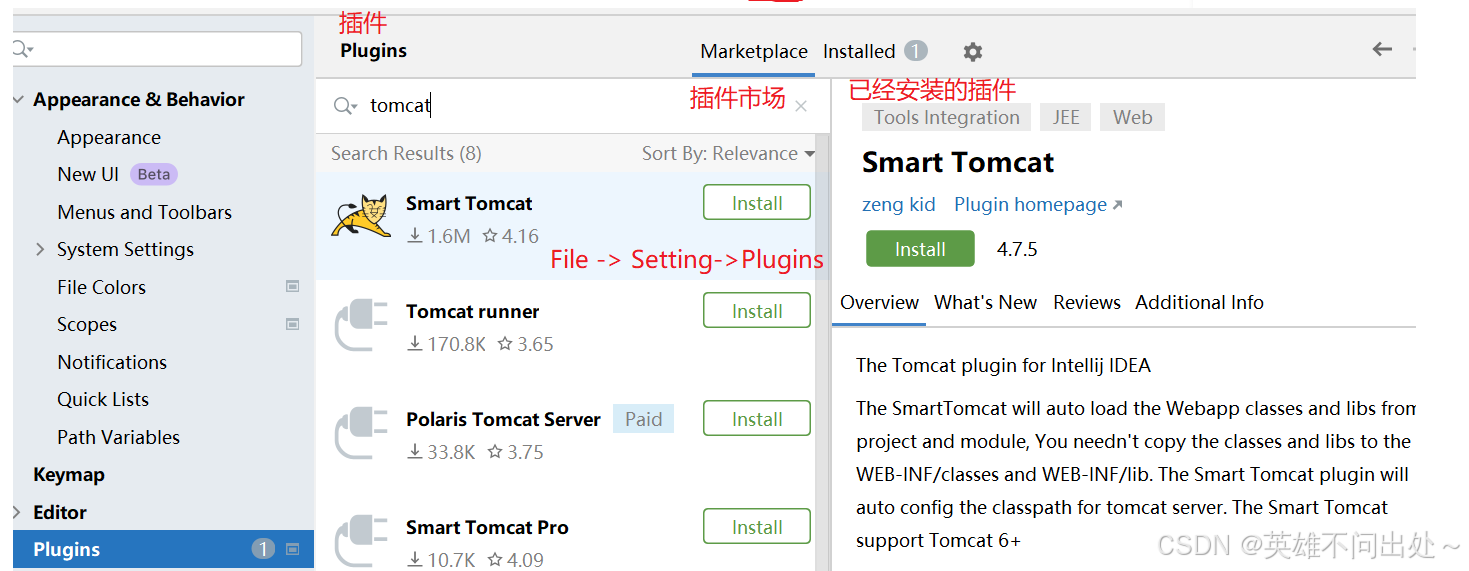Click the back navigation arrow
Image resolution: width=1469 pixels, height=571 pixels.
[1382, 49]
